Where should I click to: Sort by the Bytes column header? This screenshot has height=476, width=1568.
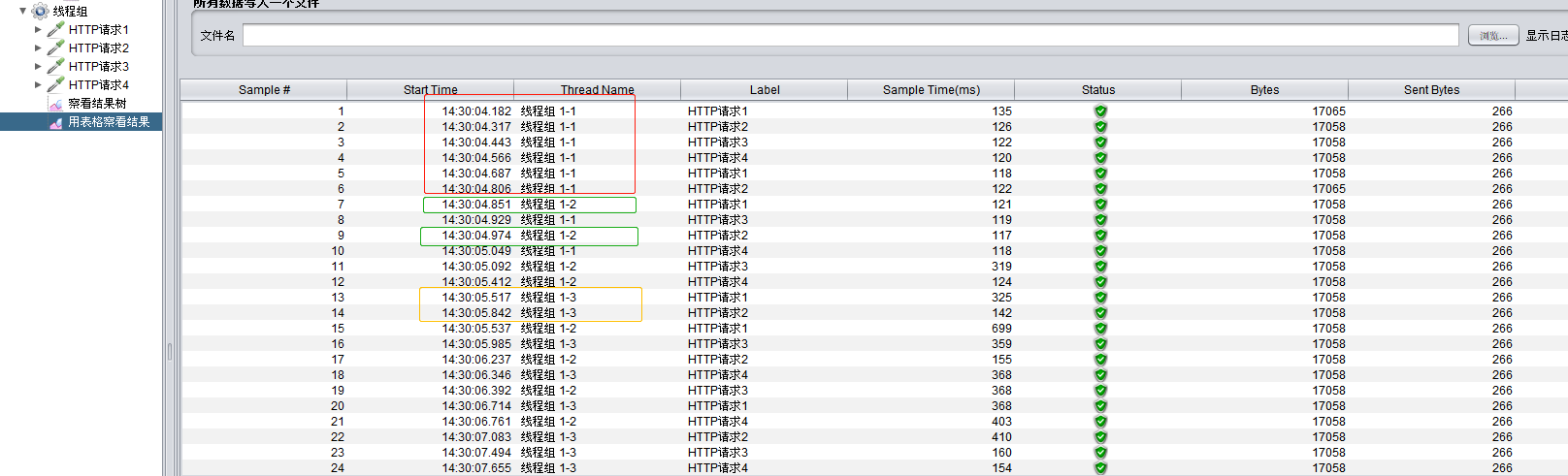[1264, 90]
